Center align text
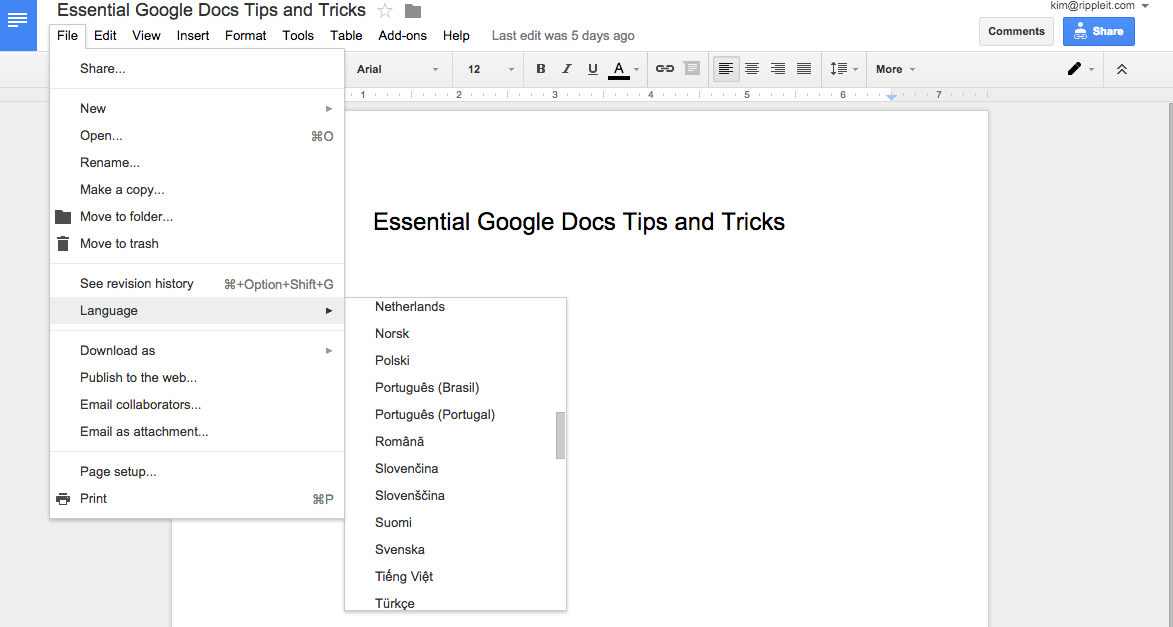The height and width of the screenshot is (627, 1173). pos(752,69)
